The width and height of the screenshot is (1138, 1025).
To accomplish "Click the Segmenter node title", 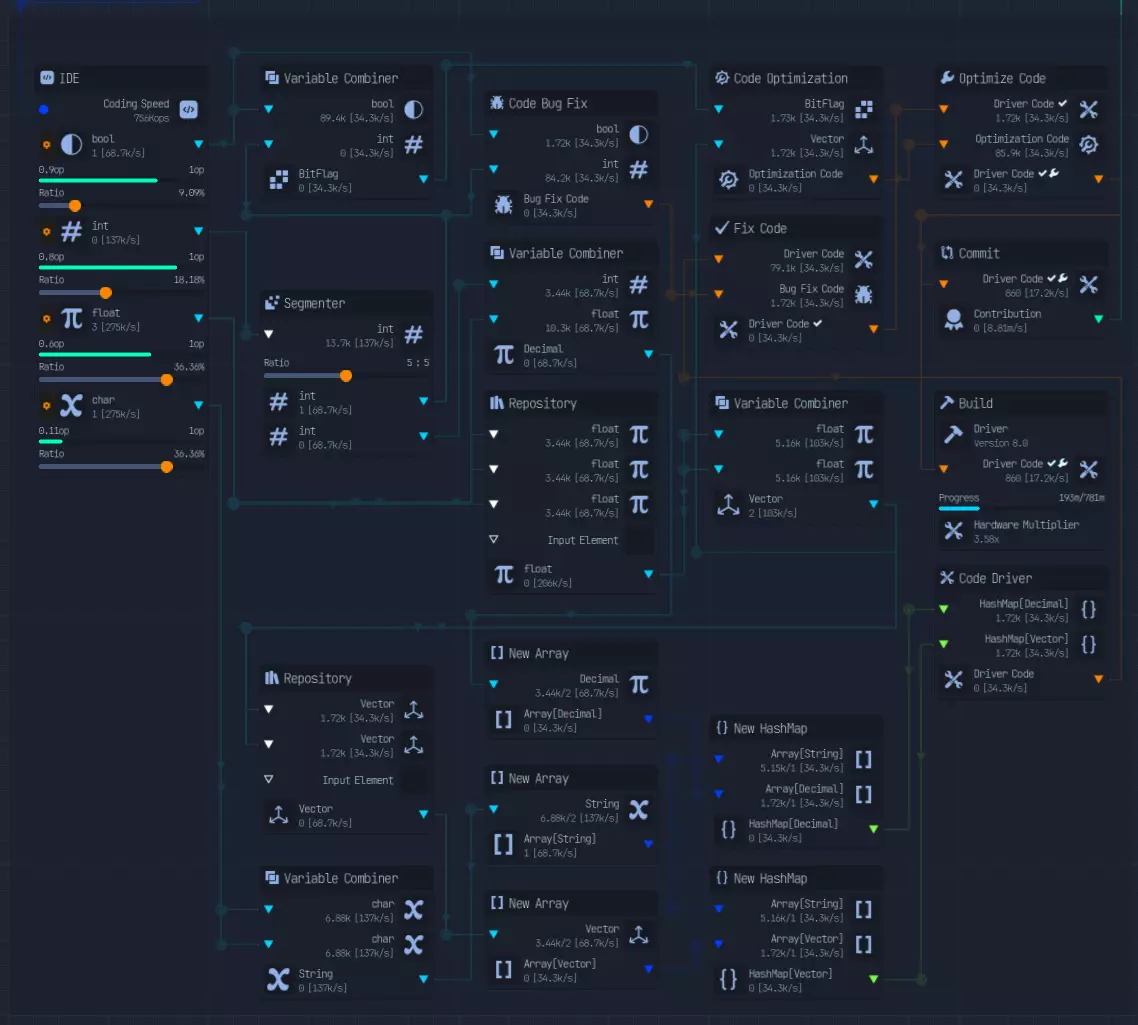I will point(314,303).
